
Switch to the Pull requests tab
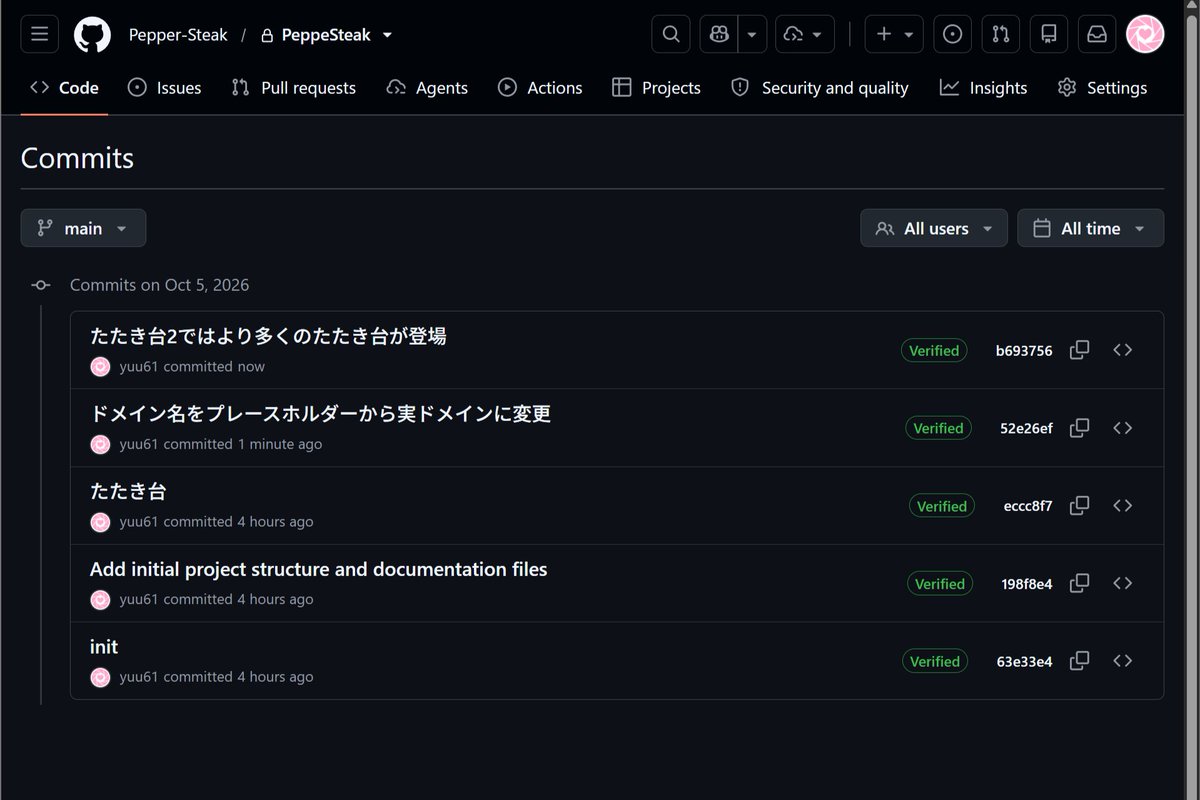tap(294, 88)
